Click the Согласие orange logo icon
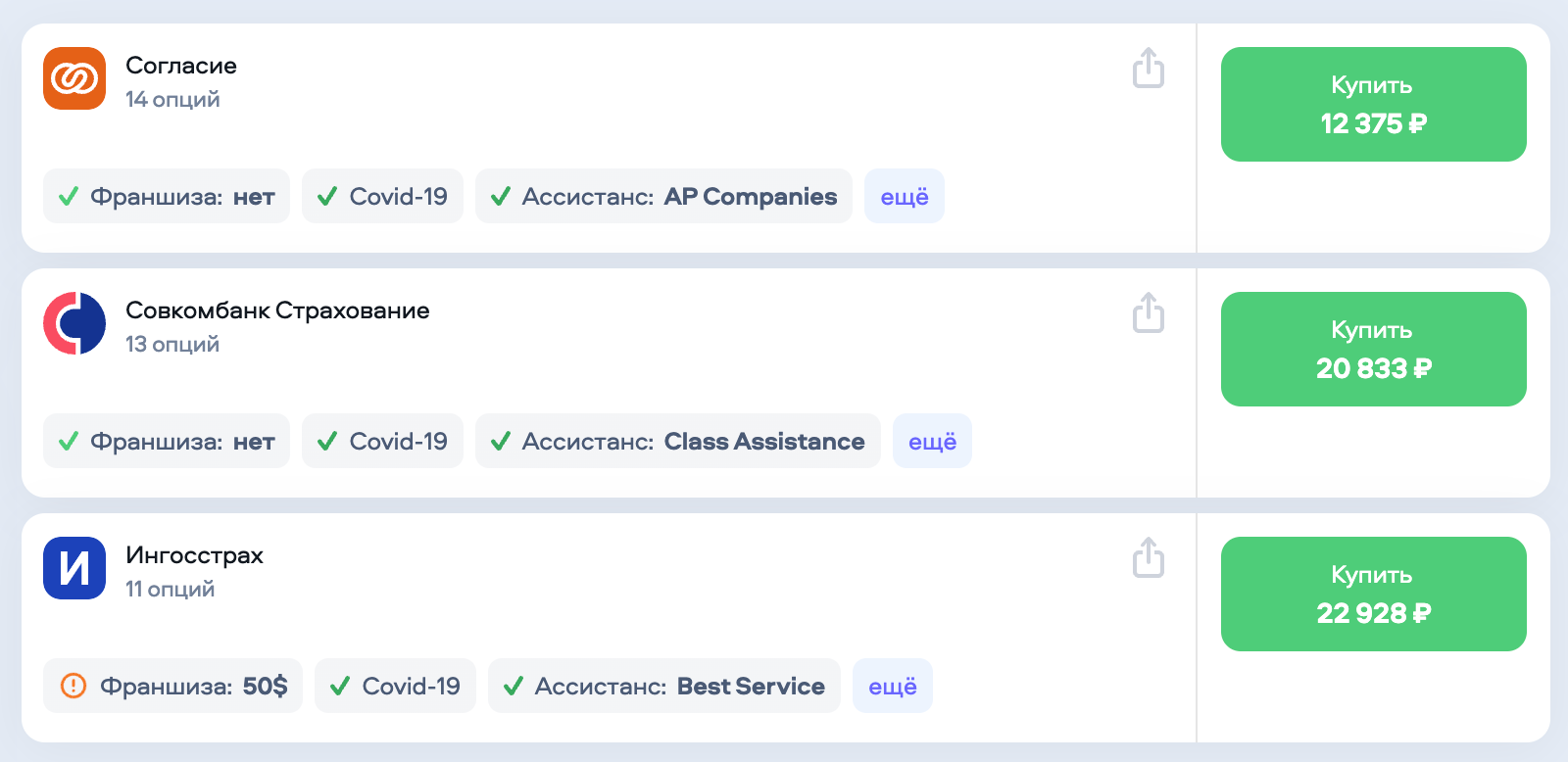 tap(74, 78)
